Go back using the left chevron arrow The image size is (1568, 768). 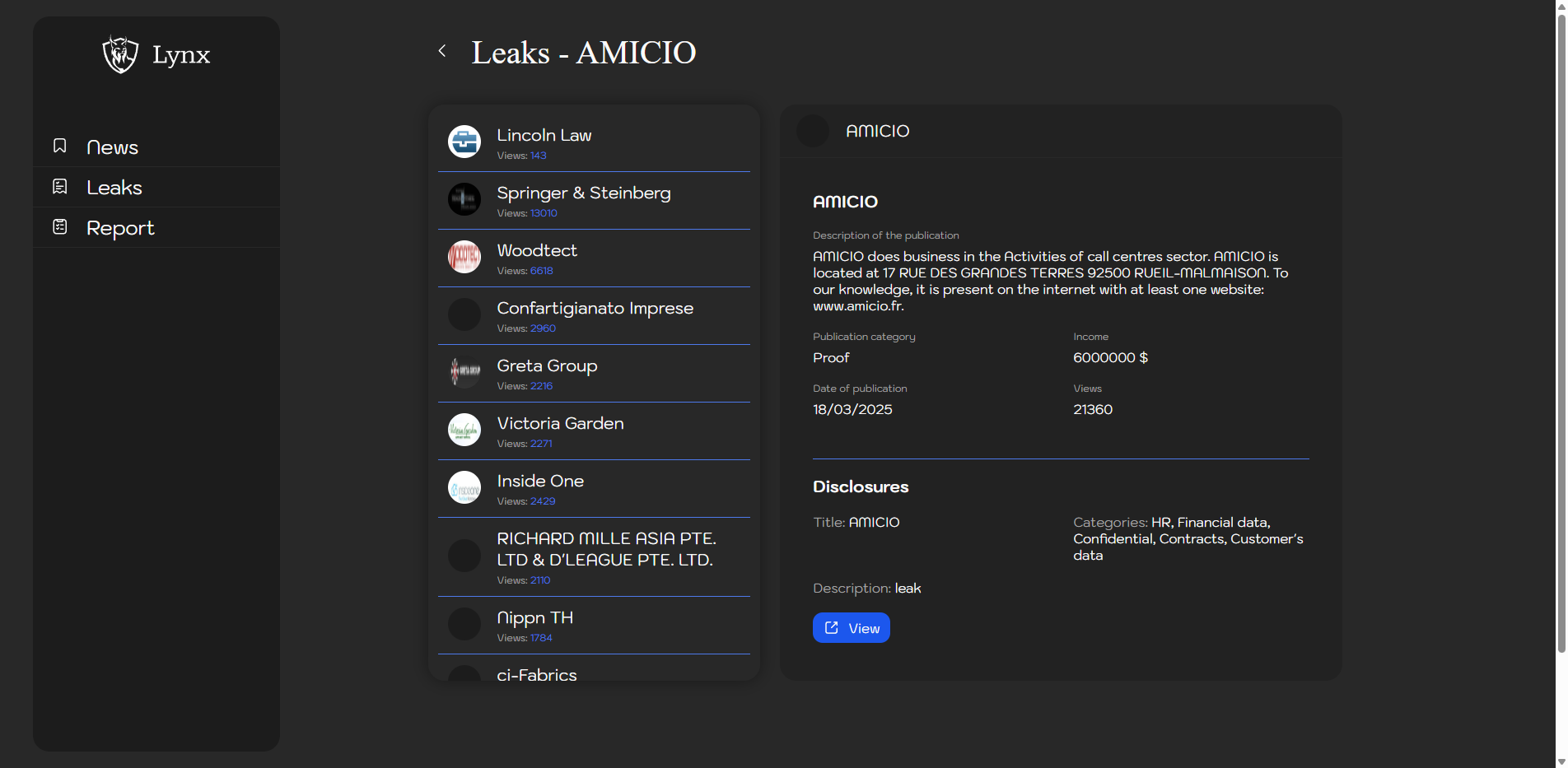click(442, 51)
